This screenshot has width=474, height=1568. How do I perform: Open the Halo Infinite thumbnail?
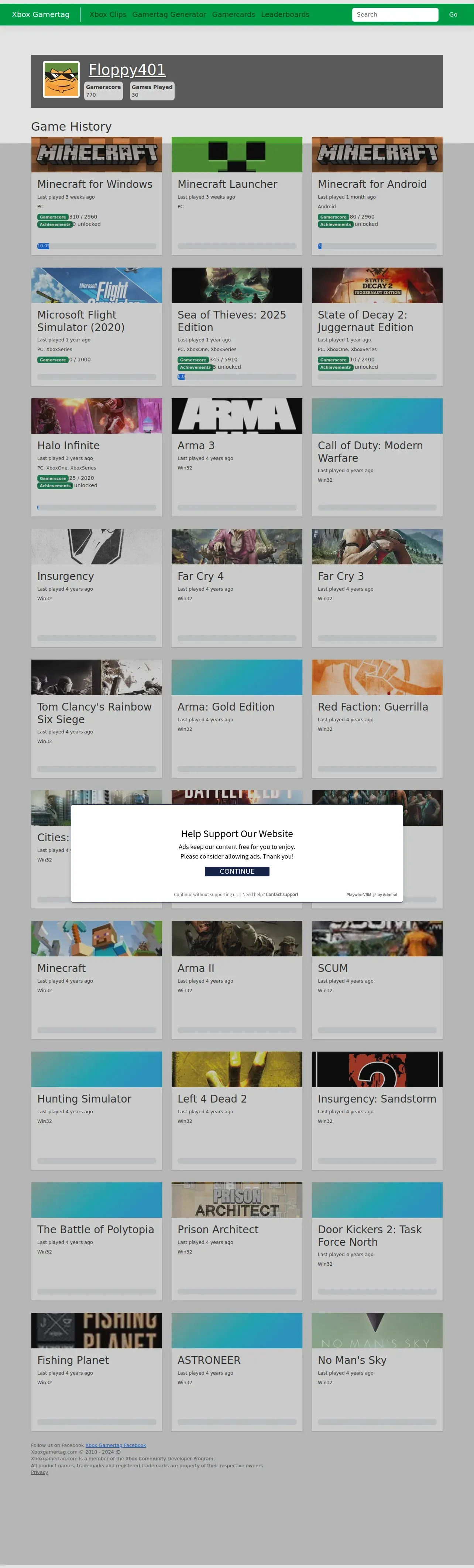pyautogui.click(x=97, y=416)
